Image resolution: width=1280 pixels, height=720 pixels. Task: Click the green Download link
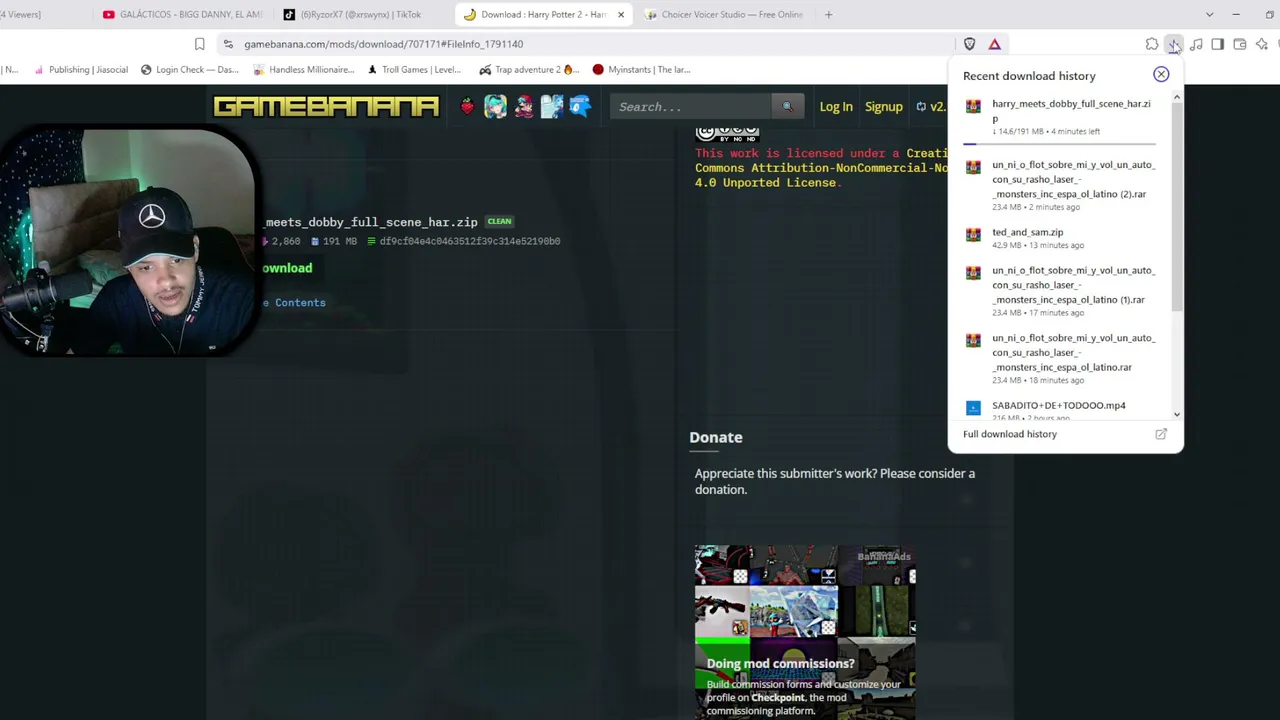[x=287, y=268]
